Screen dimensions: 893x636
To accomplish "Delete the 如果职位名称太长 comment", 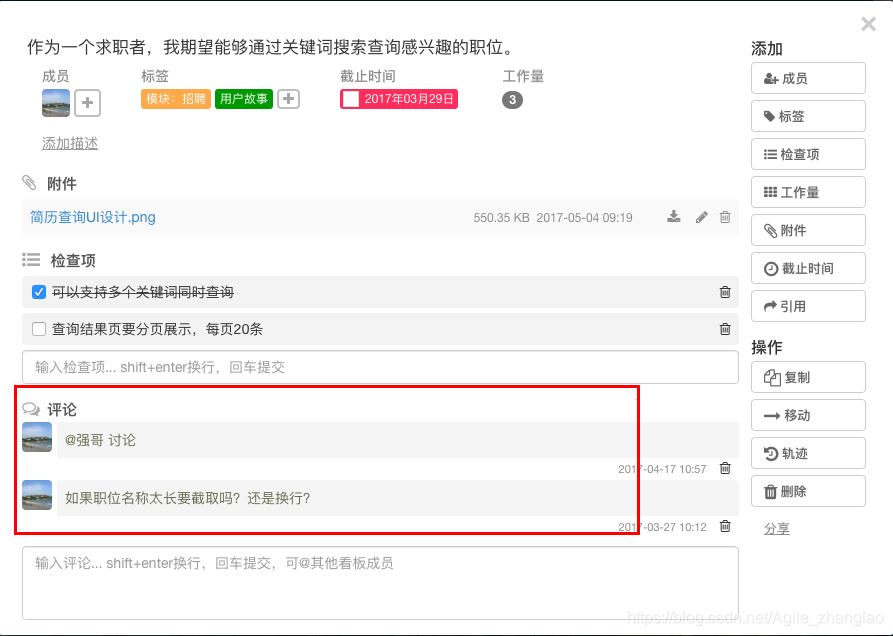I will coord(725,526).
